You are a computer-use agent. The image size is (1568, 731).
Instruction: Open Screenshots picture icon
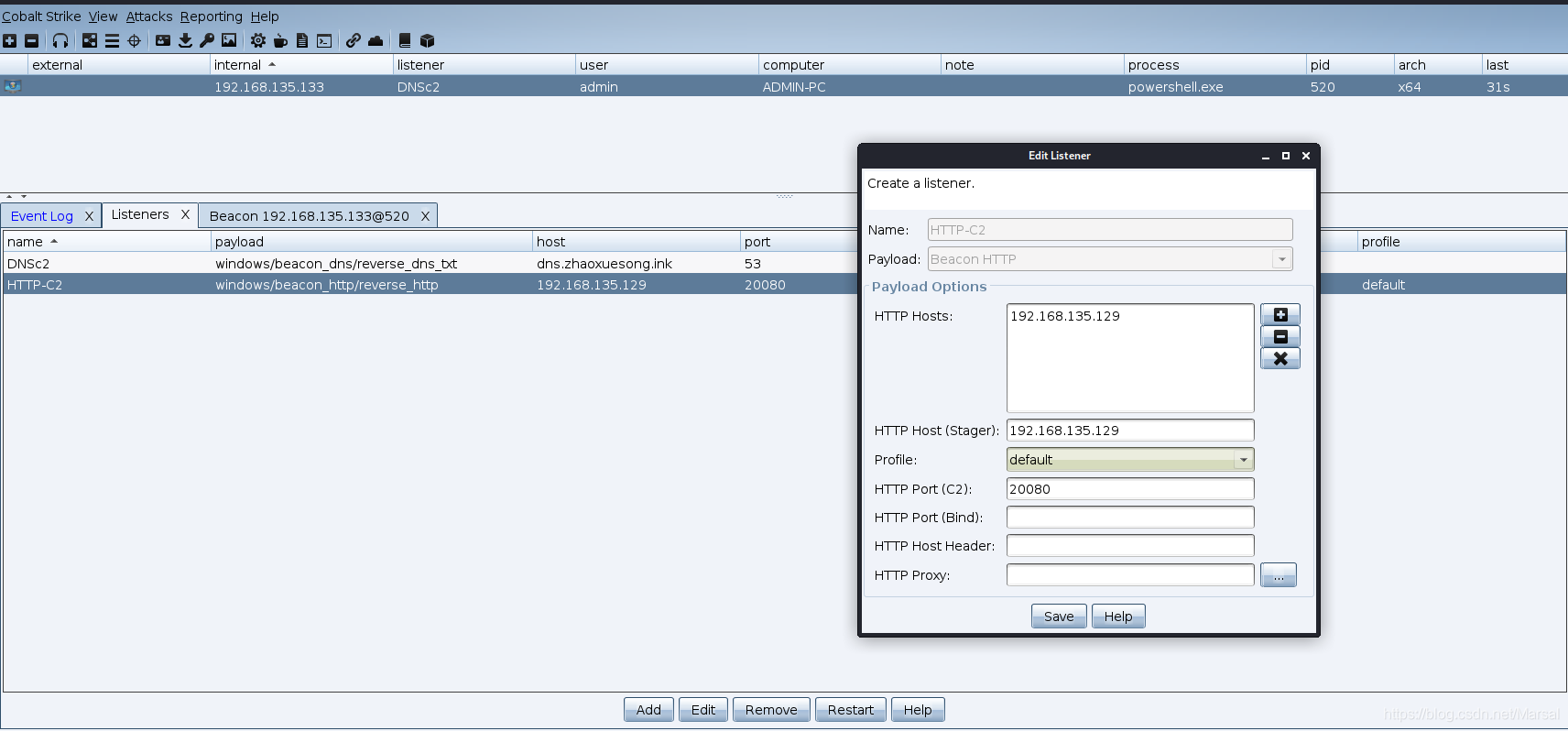(229, 40)
